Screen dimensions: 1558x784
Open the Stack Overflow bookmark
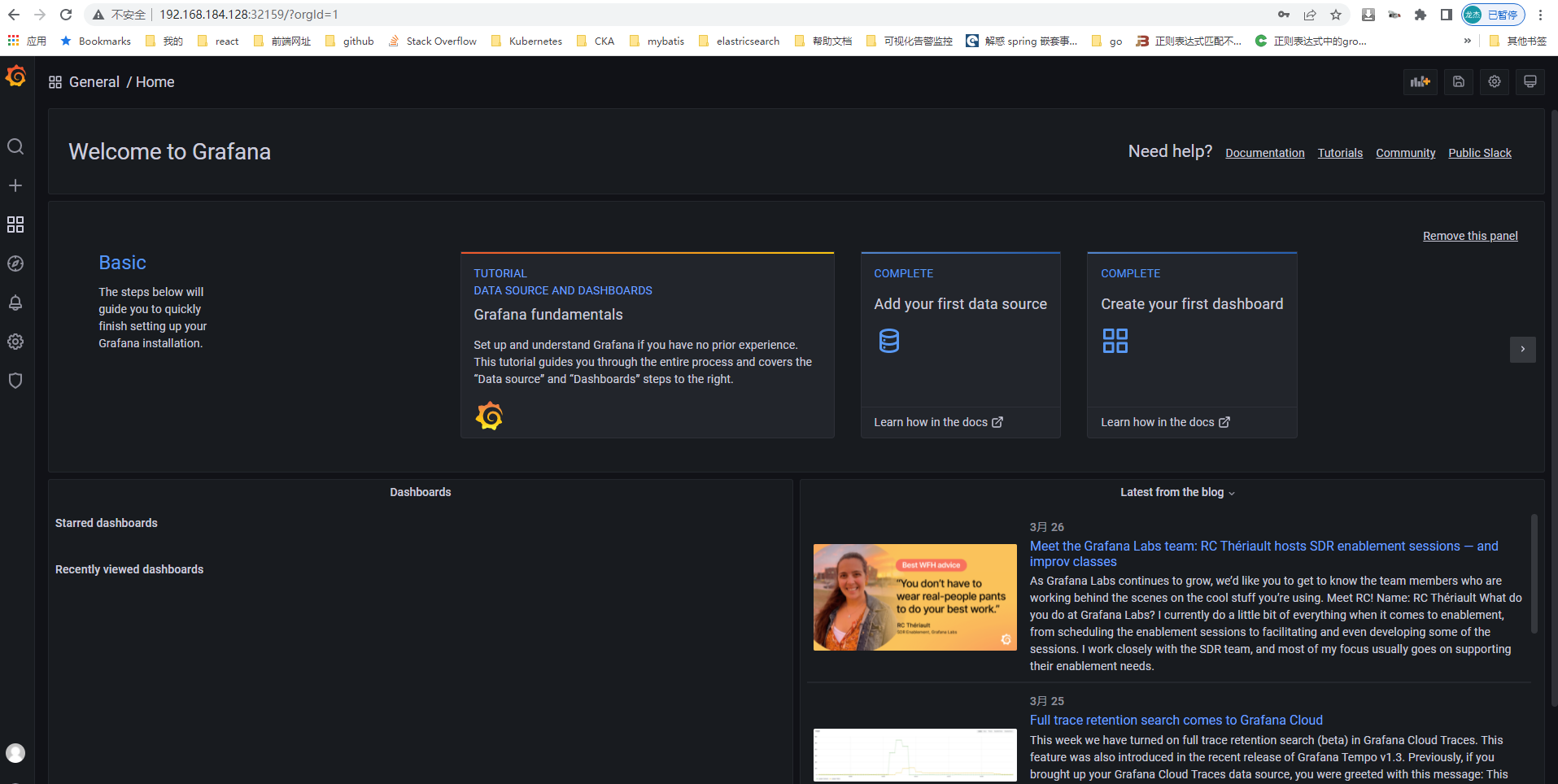433,41
